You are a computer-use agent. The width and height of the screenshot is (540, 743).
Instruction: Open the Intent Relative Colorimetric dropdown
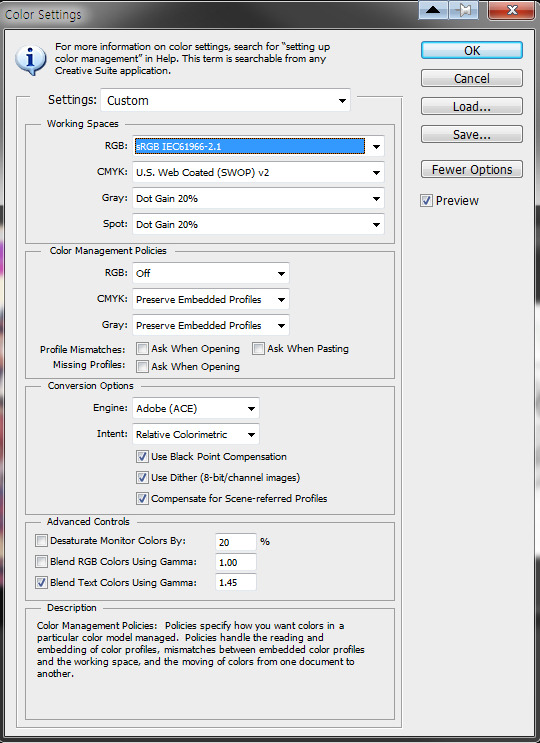click(x=196, y=435)
